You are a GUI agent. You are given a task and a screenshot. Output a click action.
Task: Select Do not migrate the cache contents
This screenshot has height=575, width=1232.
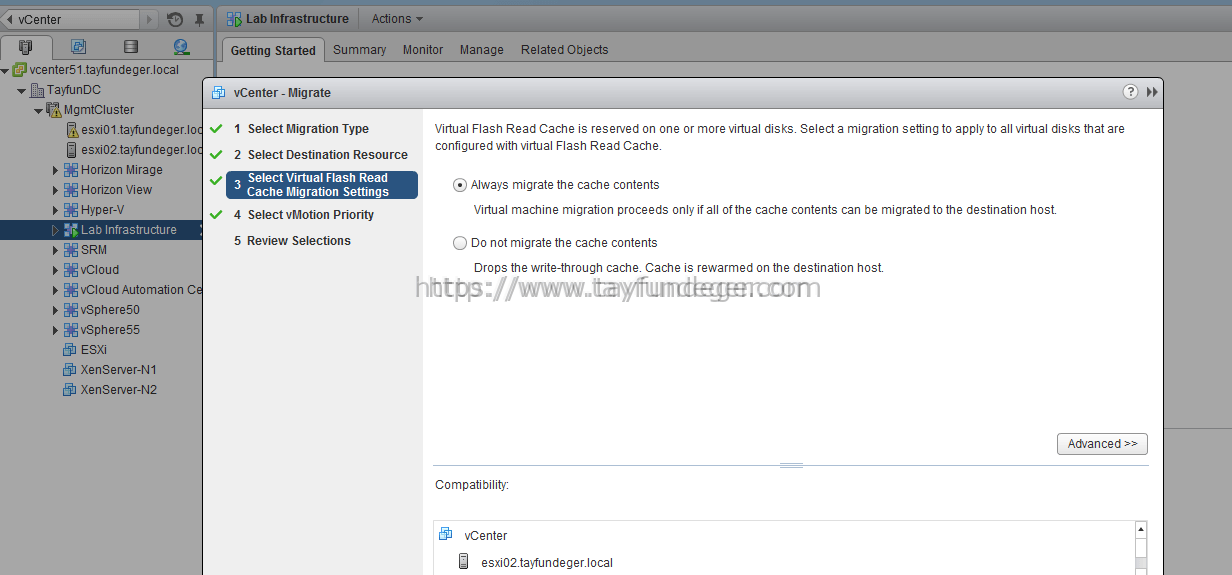pos(460,243)
